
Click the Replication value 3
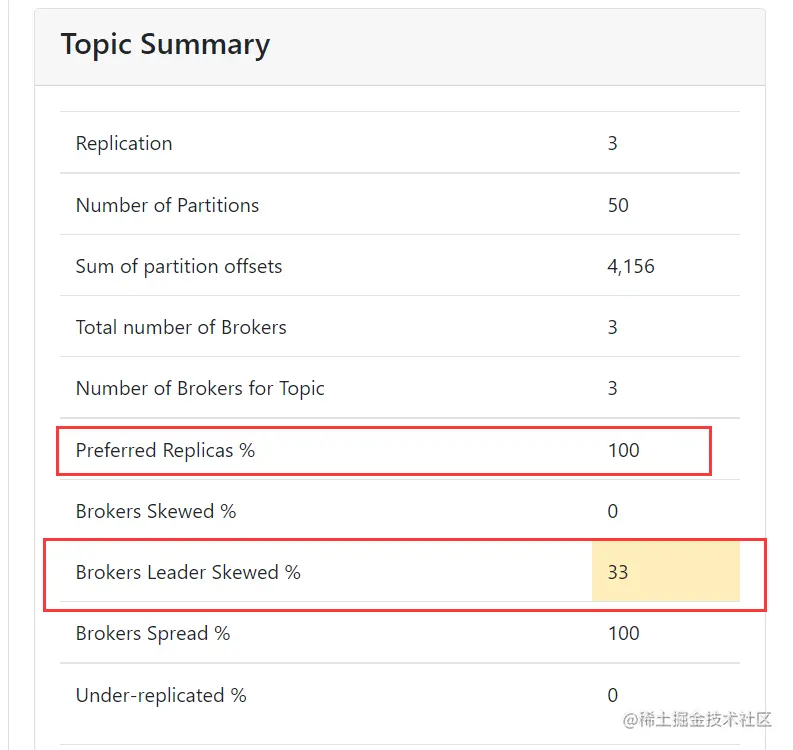[613, 143]
